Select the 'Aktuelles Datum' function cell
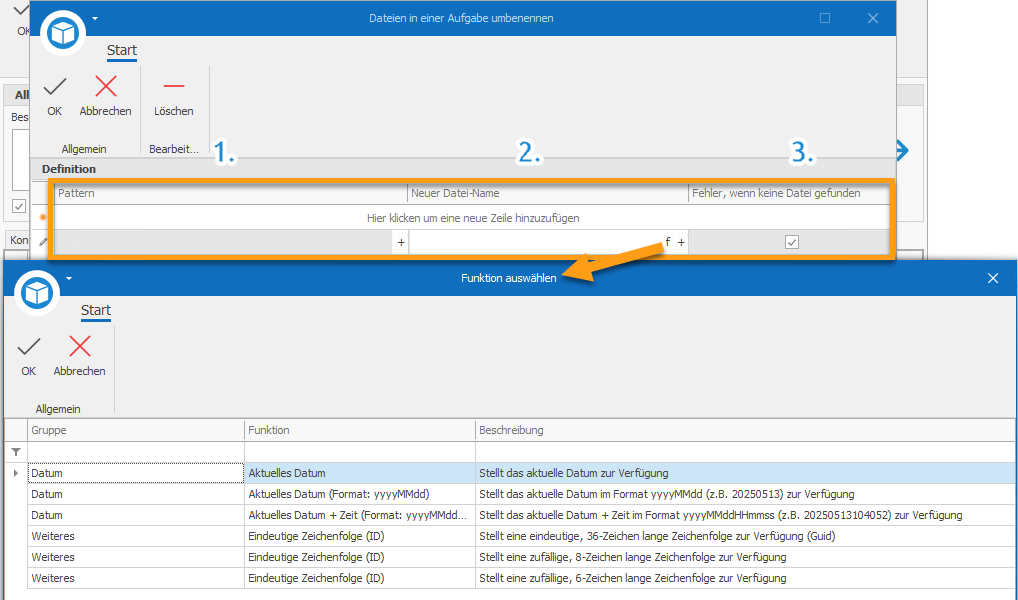 (x=360, y=473)
